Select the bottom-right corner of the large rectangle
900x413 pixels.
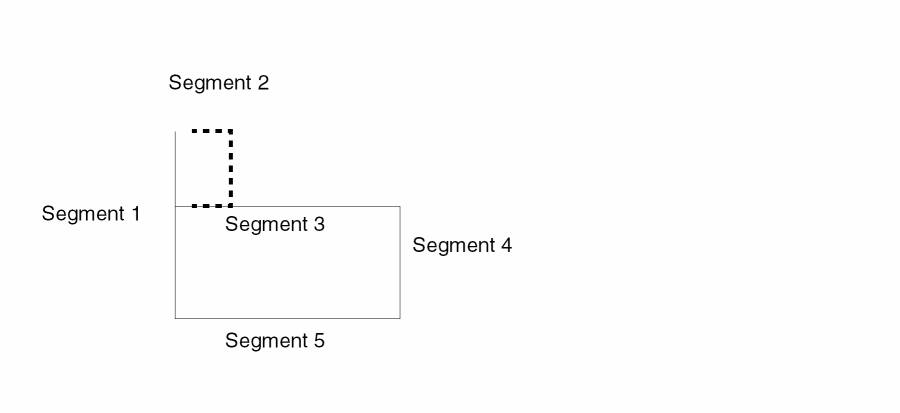tap(400, 318)
